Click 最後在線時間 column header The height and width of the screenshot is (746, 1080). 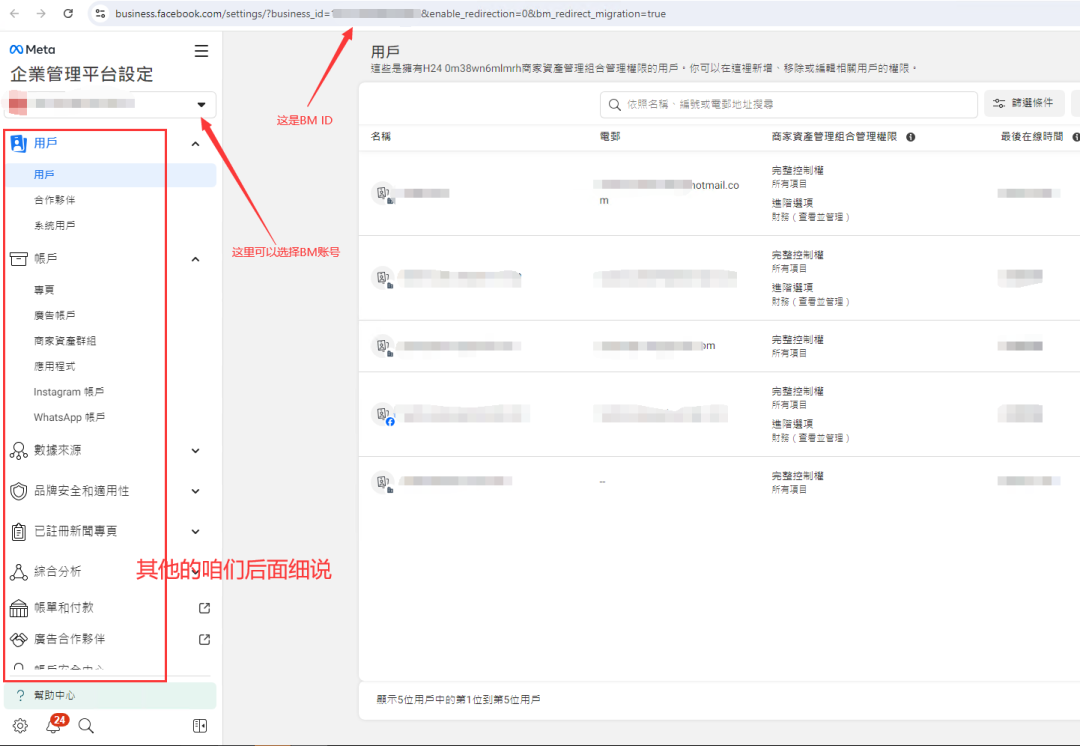point(1032,137)
